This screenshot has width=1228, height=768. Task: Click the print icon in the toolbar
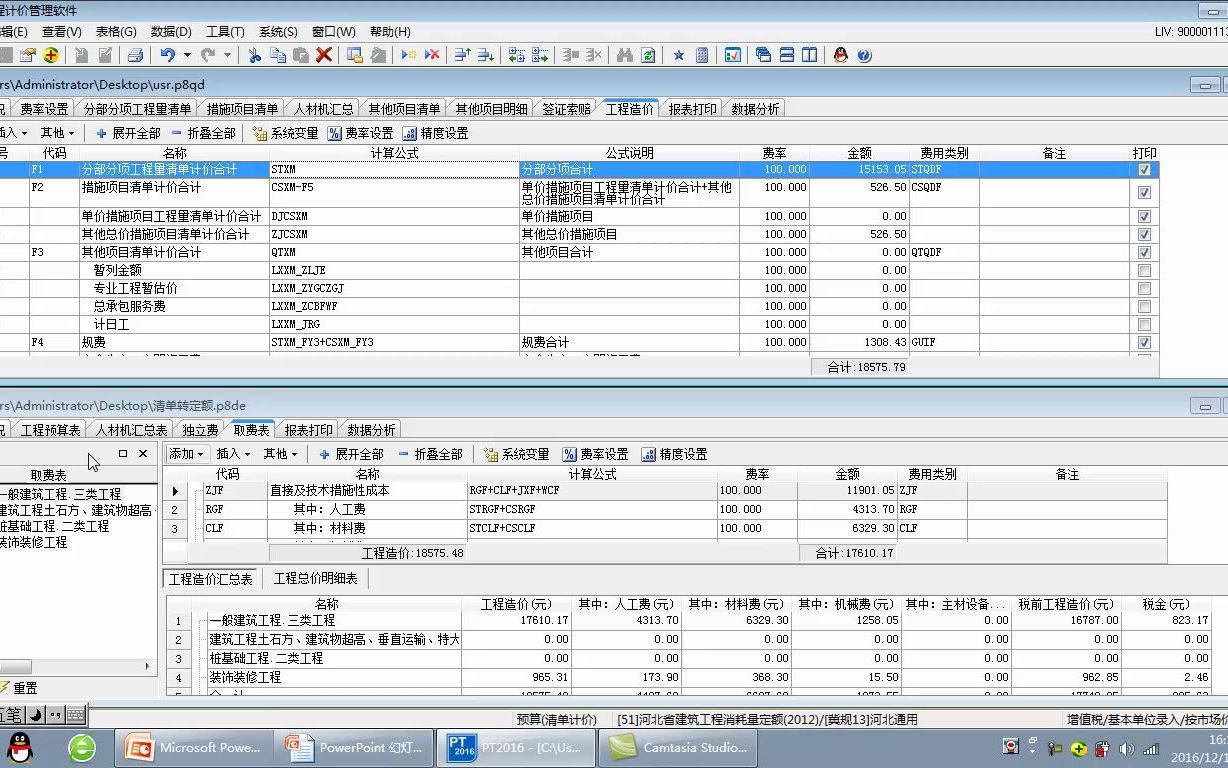(x=135, y=55)
